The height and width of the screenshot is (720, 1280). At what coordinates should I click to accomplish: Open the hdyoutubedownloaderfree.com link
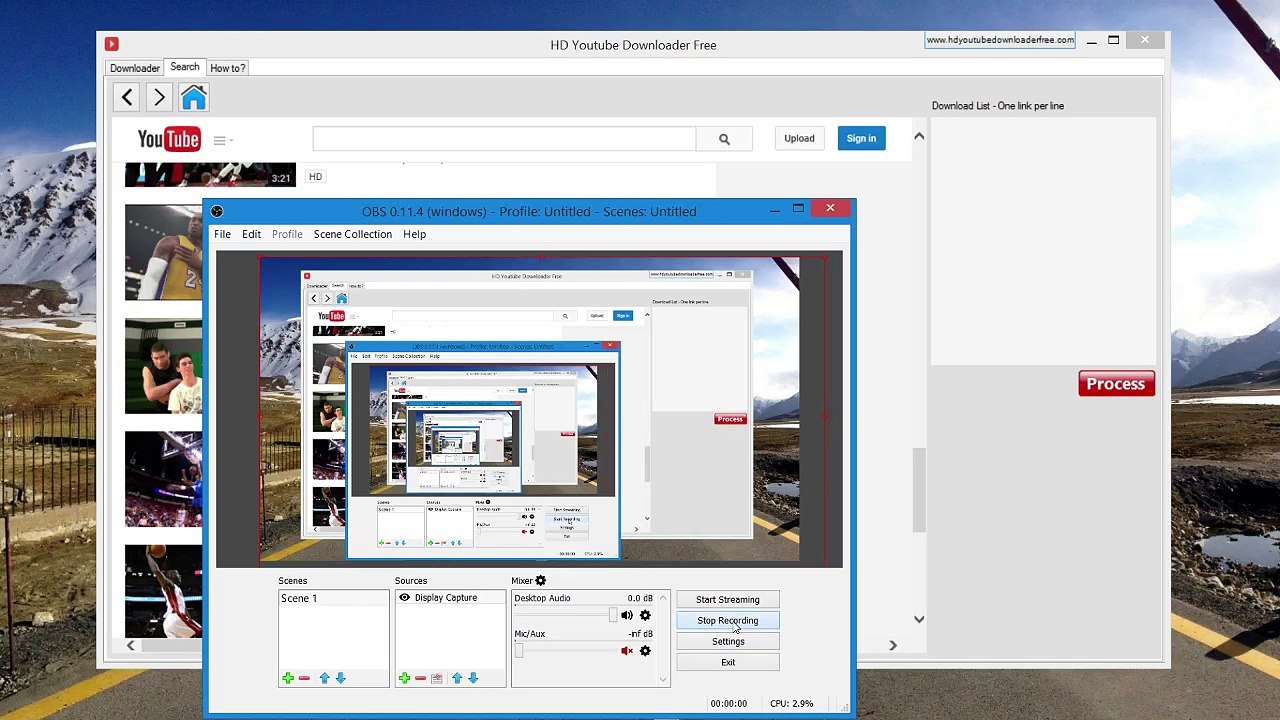[x=1000, y=40]
